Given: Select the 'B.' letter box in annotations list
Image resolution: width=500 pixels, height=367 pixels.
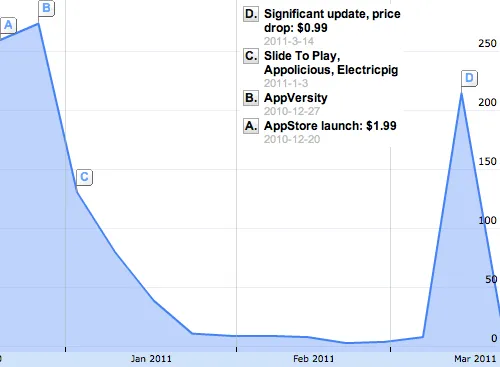Looking at the screenshot, I should point(251,98).
